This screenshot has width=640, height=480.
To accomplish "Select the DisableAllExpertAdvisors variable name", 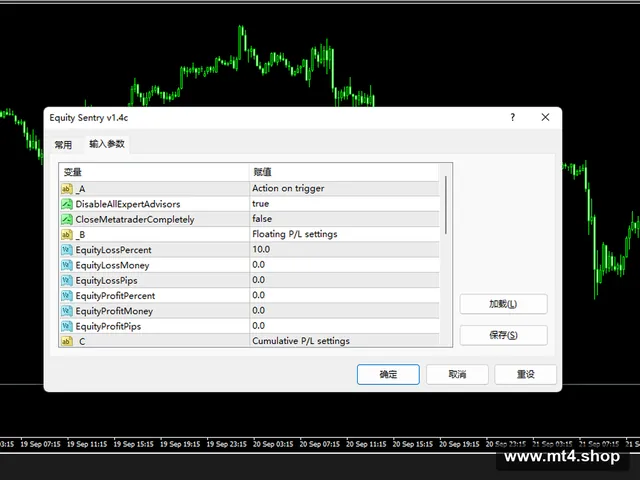I will pyautogui.click(x=128, y=204).
